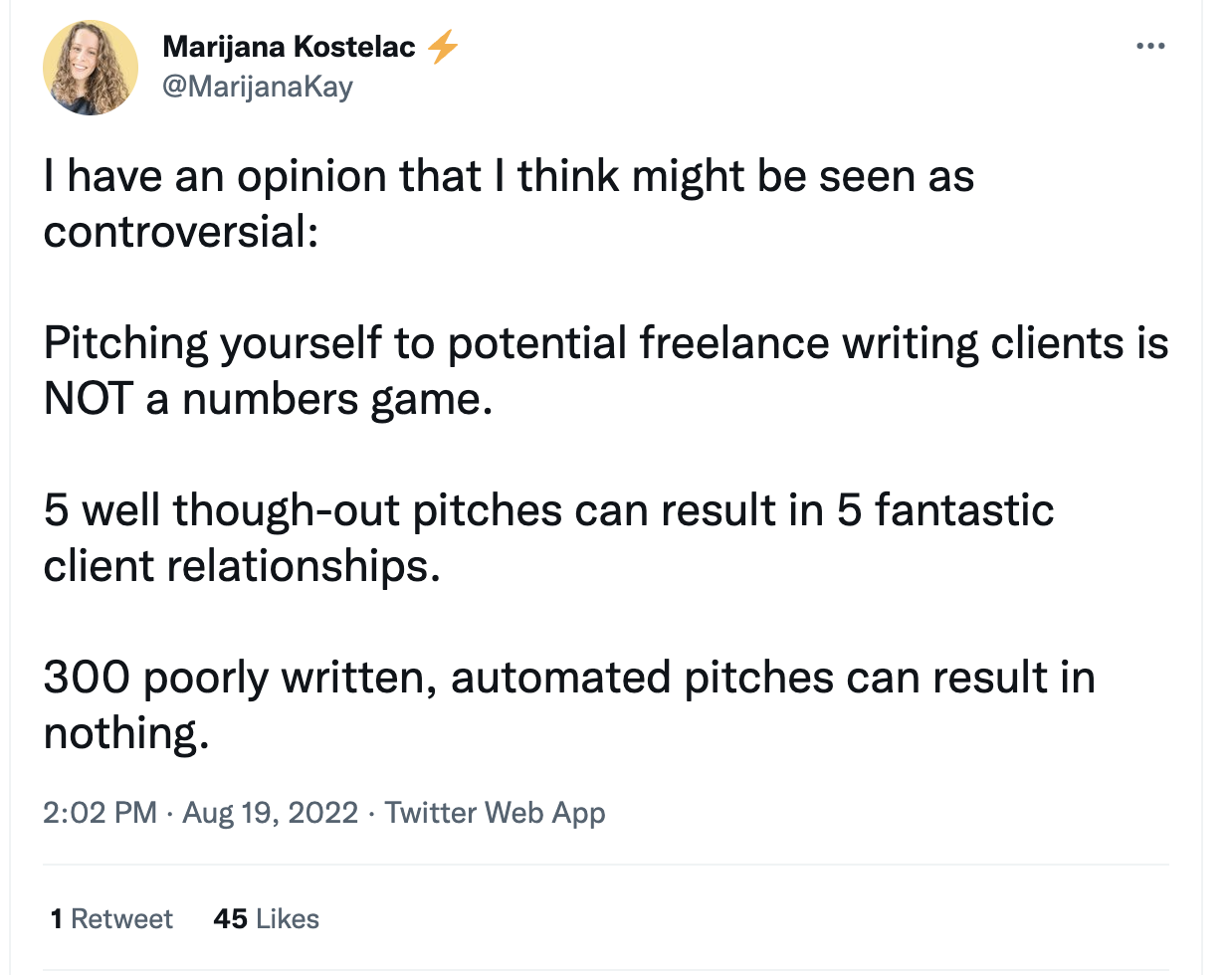
Task: Click the number 1 retweet count
Action: pos(57,918)
